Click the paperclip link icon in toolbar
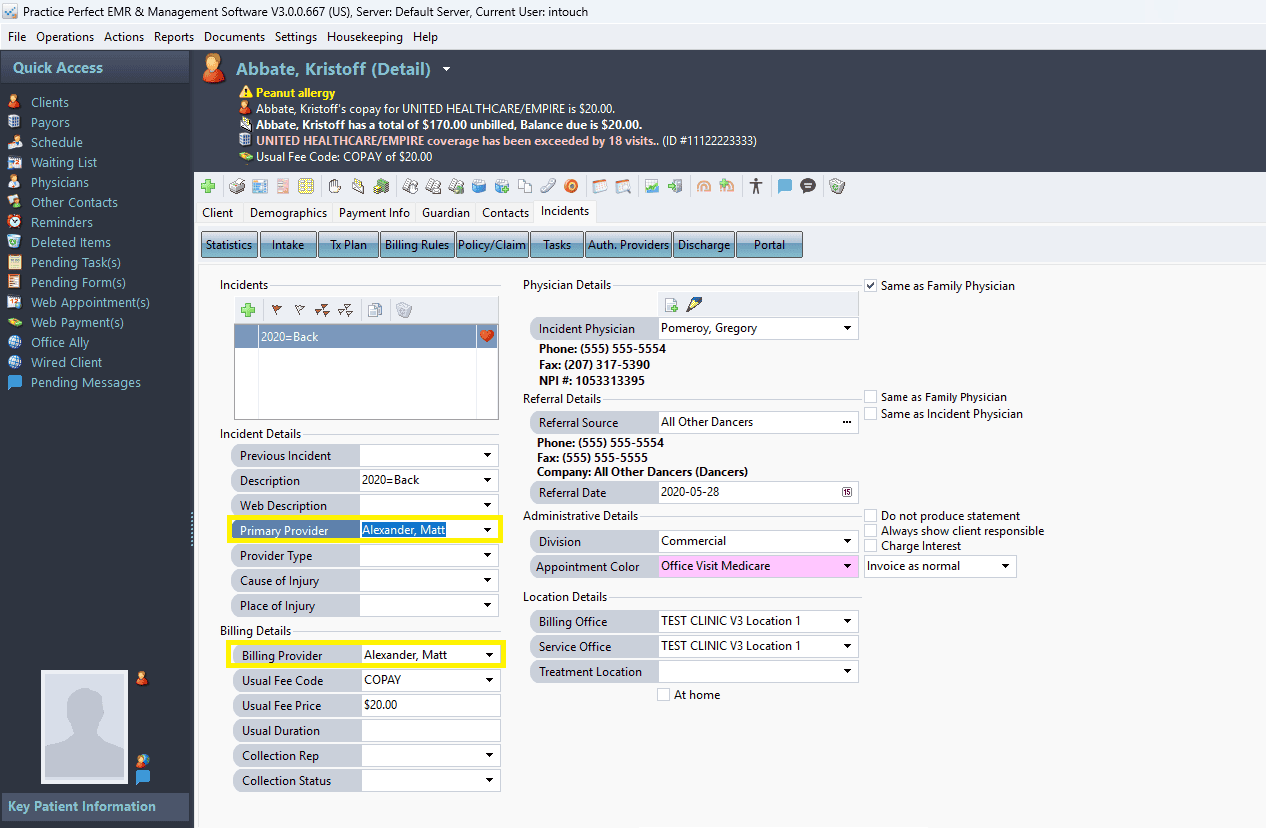 pyautogui.click(x=548, y=186)
